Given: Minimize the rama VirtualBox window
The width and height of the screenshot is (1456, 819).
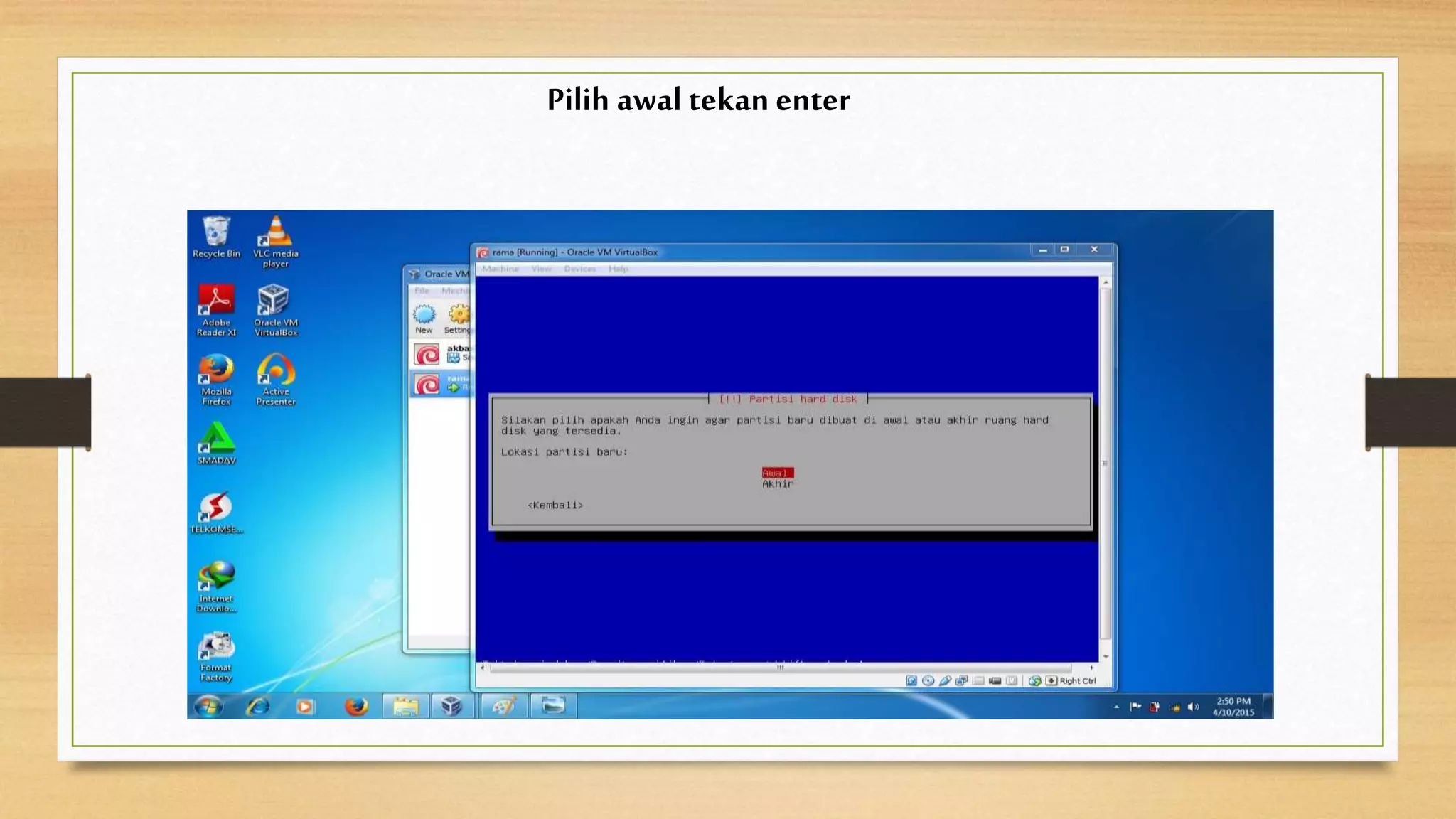Looking at the screenshot, I should pyautogui.click(x=1043, y=250).
